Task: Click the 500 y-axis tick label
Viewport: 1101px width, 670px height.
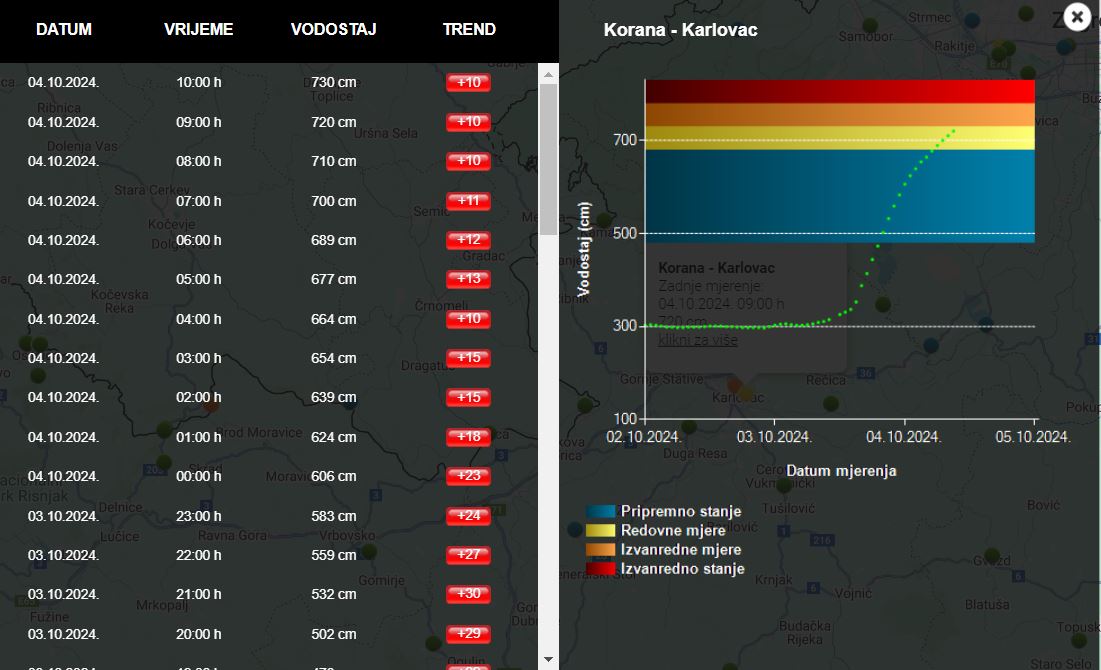Action: coord(625,233)
